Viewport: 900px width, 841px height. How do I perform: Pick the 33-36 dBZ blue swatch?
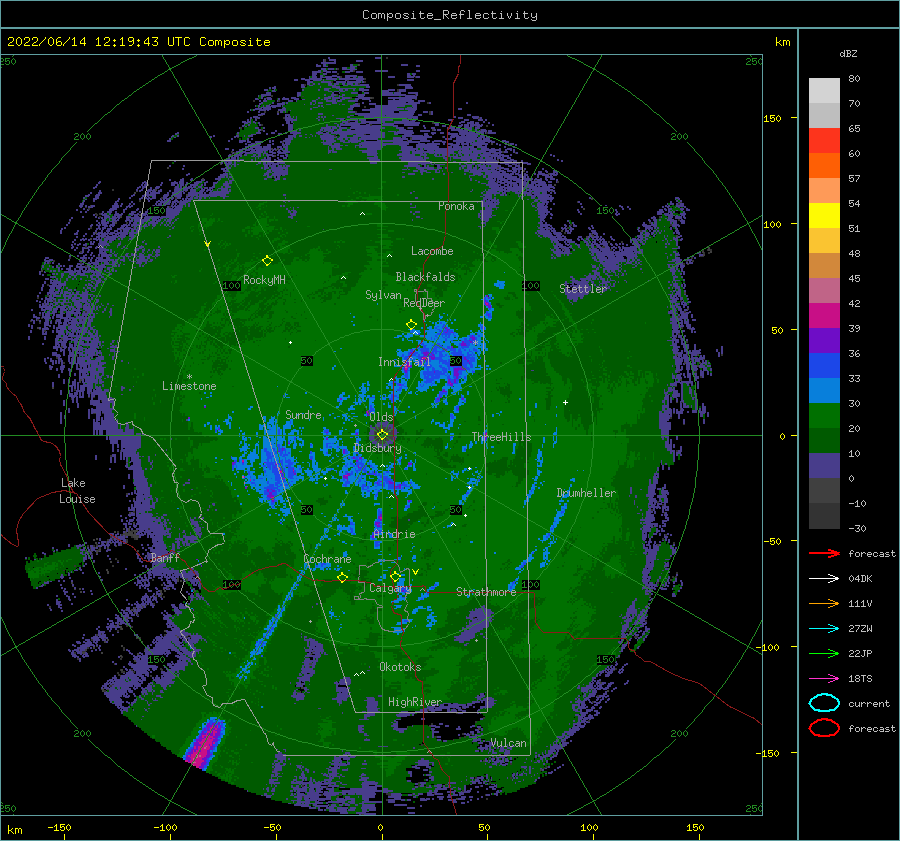(x=824, y=365)
